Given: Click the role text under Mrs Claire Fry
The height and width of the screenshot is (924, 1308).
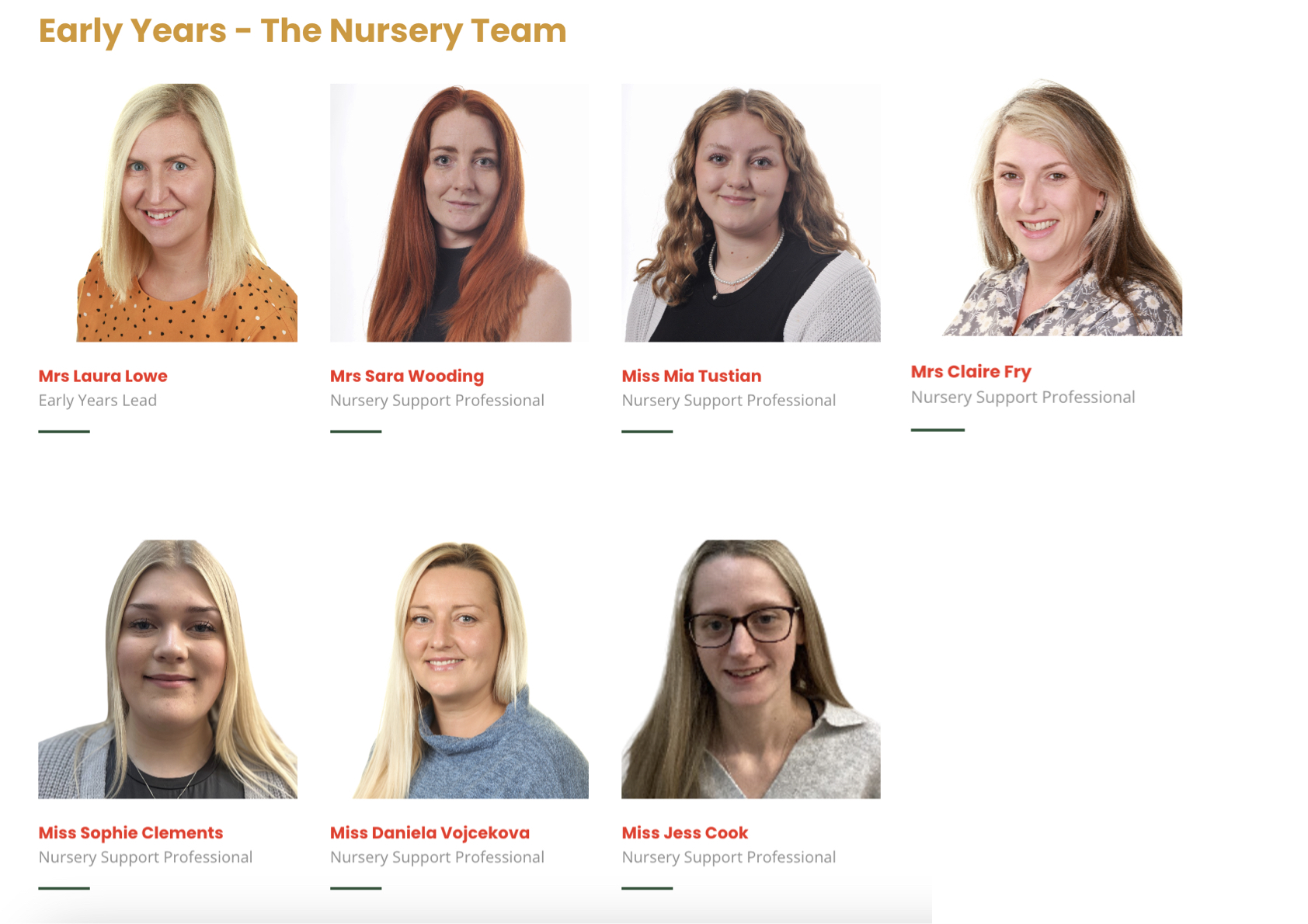Looking at the screenshot, I should pyautogui.click(x=1023, y=398).
